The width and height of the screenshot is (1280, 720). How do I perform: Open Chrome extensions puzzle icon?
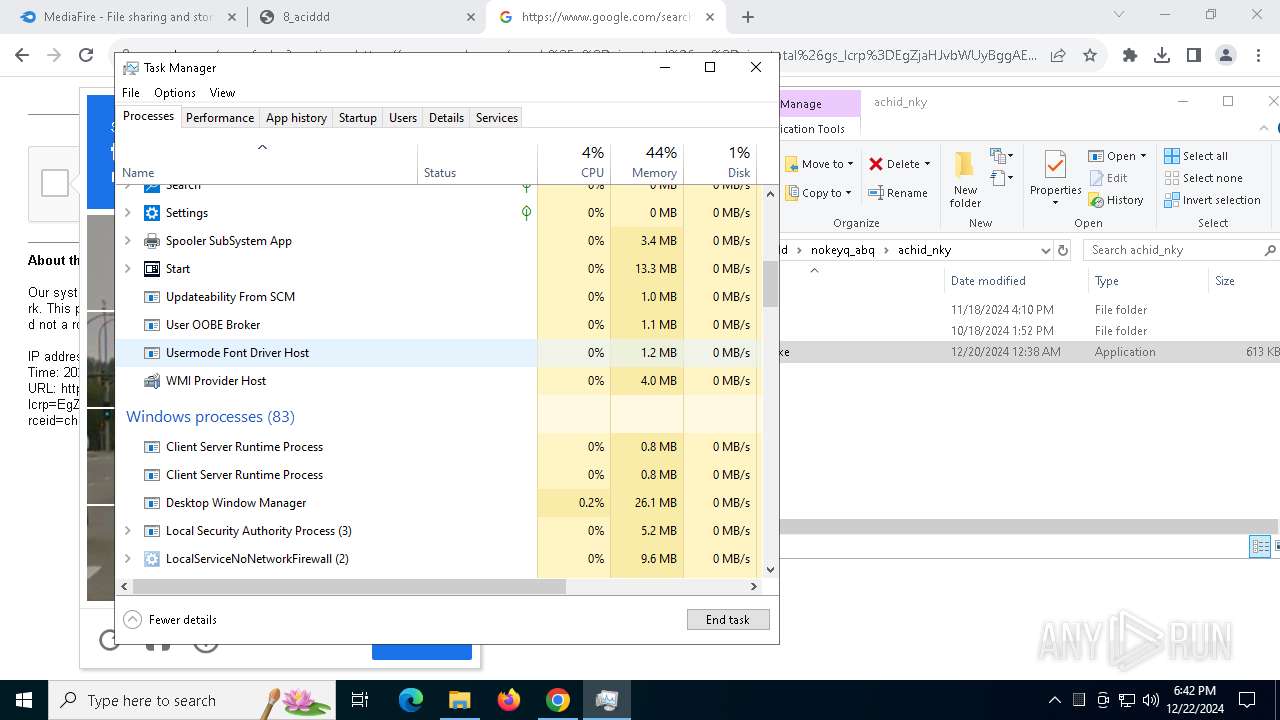pyautogui.click(x=1130, y=56)
